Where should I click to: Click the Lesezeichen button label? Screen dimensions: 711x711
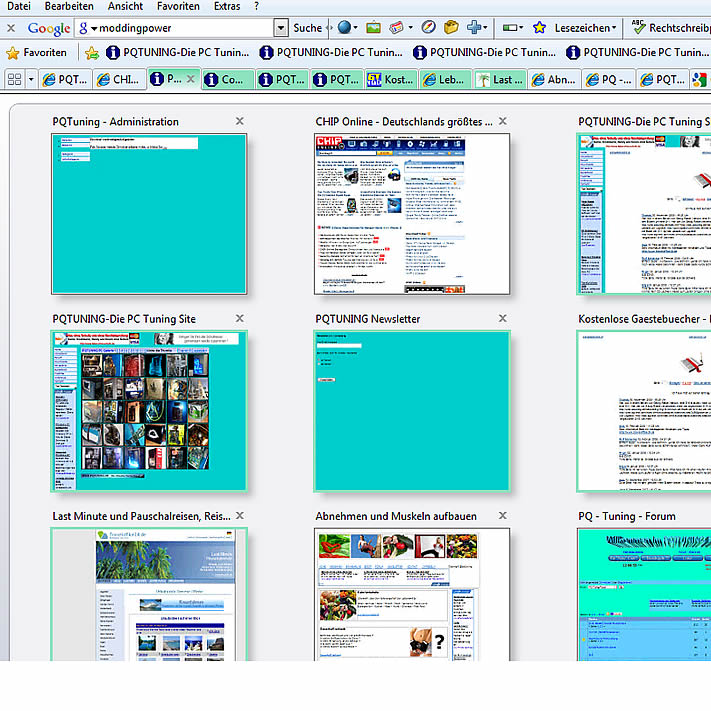[x=582, y=28]
